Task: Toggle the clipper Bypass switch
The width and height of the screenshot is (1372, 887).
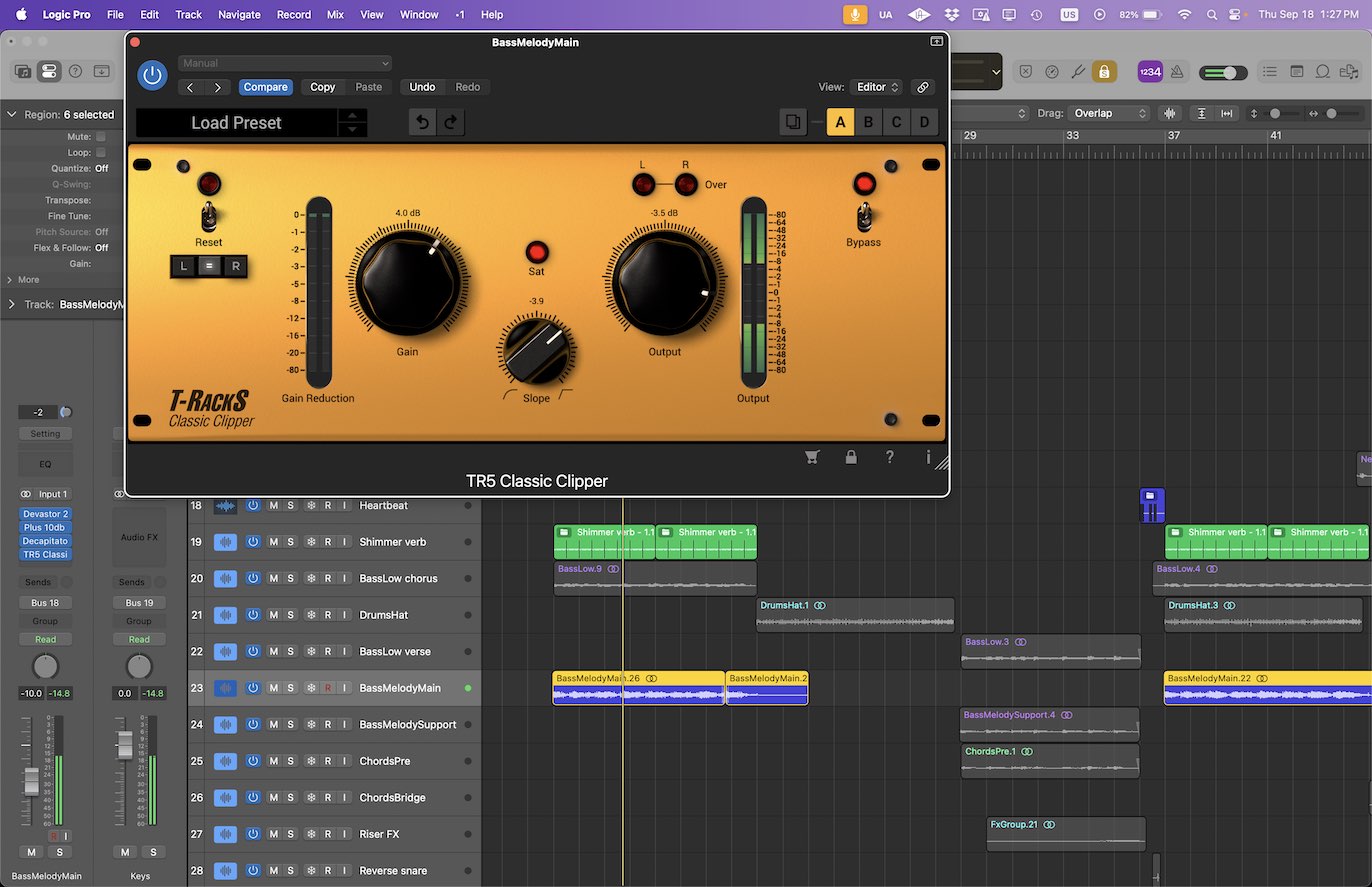Action: (864, 215)
